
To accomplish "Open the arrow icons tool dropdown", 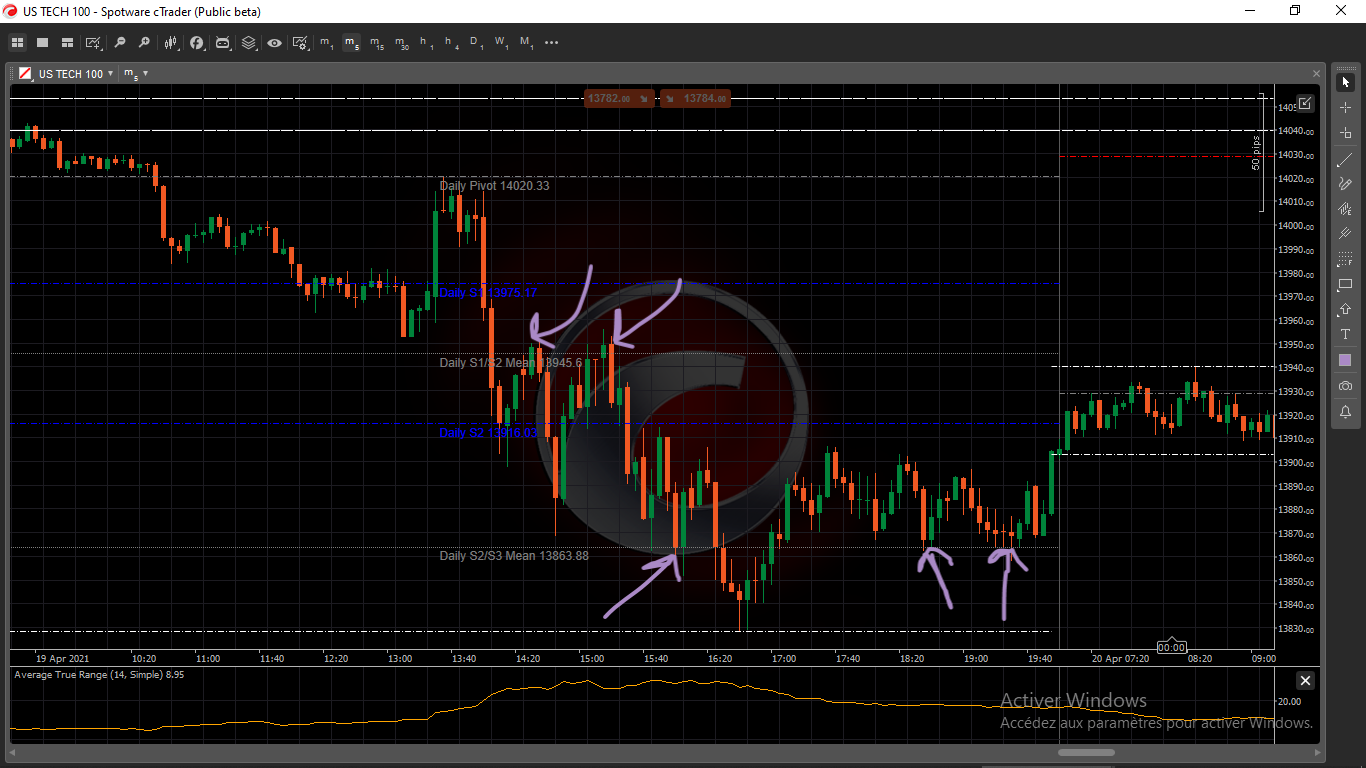I will click(x=1345, y=310).
